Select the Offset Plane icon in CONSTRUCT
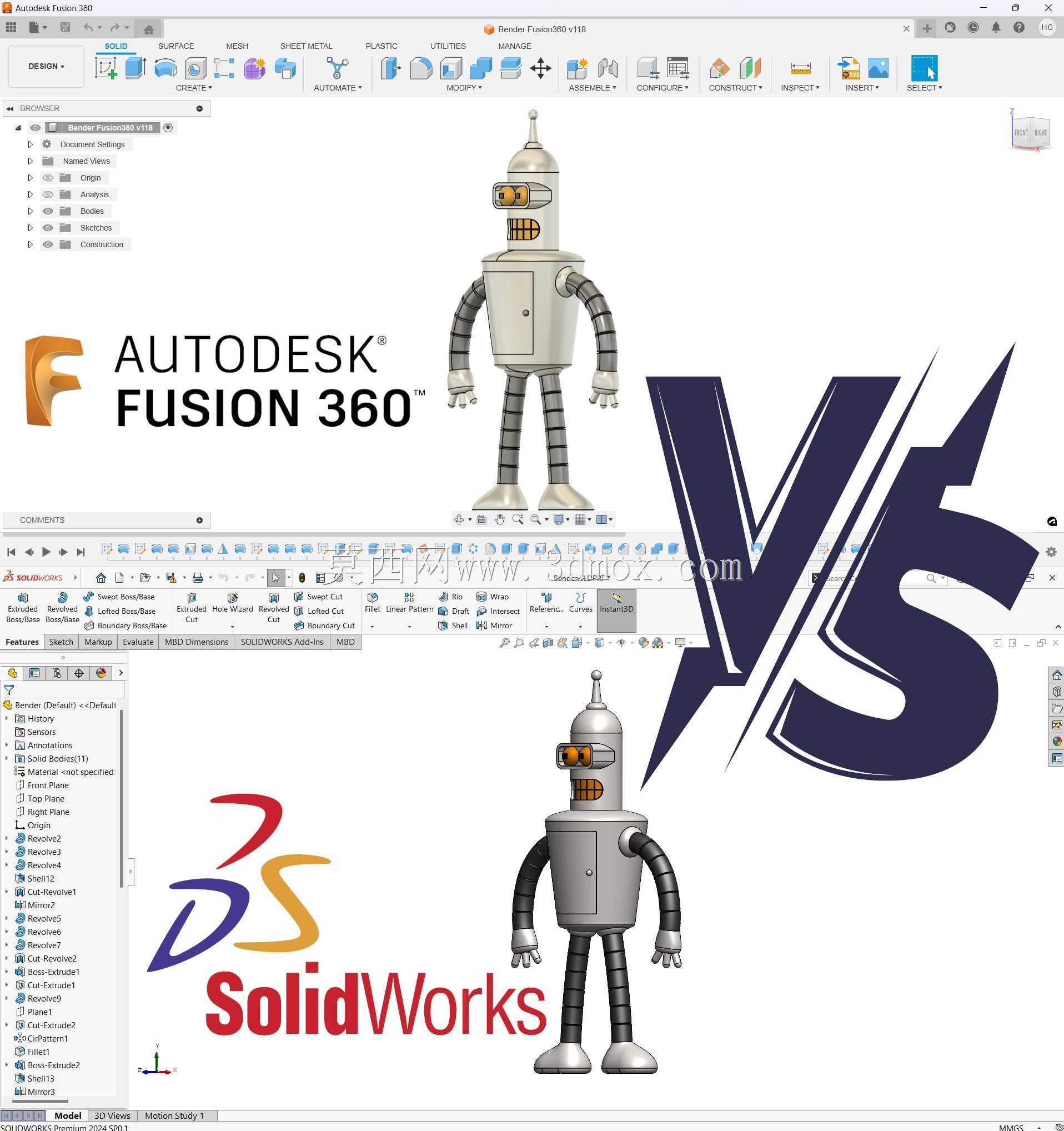 719,68
